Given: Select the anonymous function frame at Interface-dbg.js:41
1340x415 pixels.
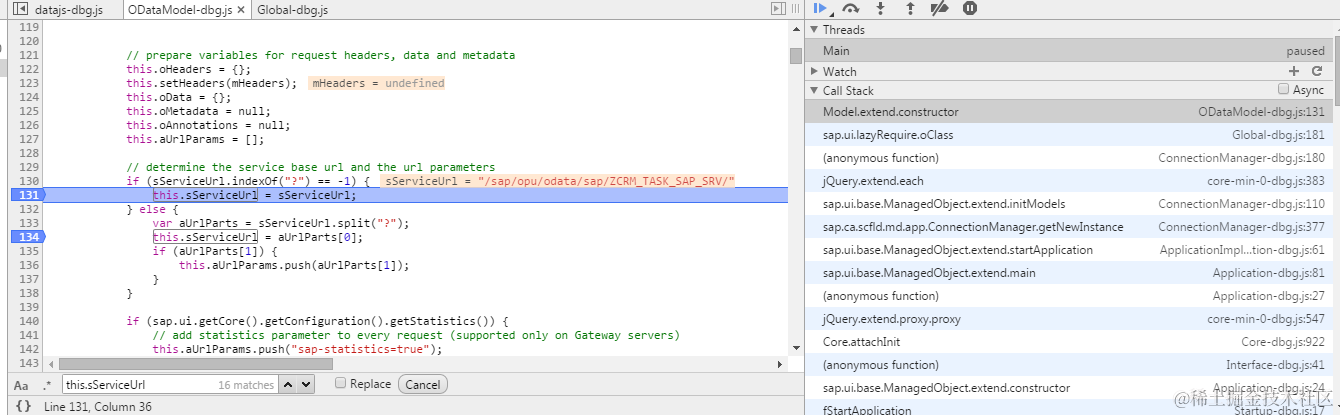Looking at the screenshot, I should tap(1070, 365).
